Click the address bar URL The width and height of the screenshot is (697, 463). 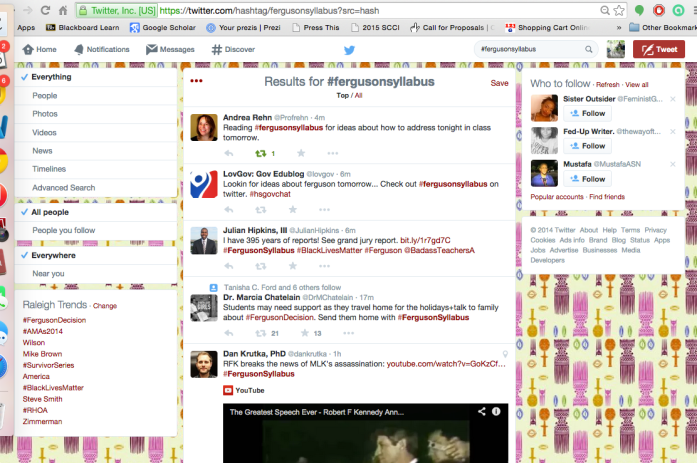(x=269, y=11)
